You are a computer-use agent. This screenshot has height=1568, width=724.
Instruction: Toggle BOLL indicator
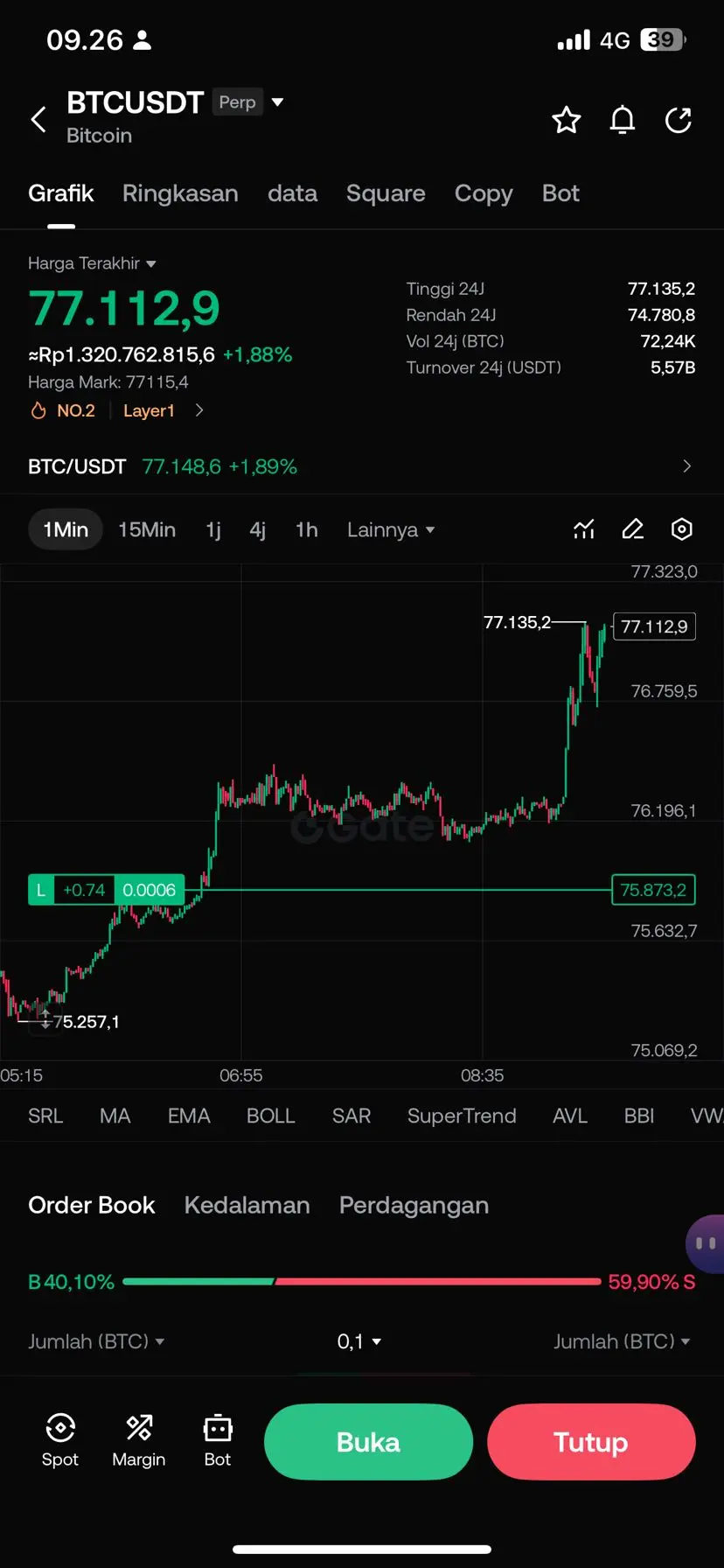pos(271,1116)
